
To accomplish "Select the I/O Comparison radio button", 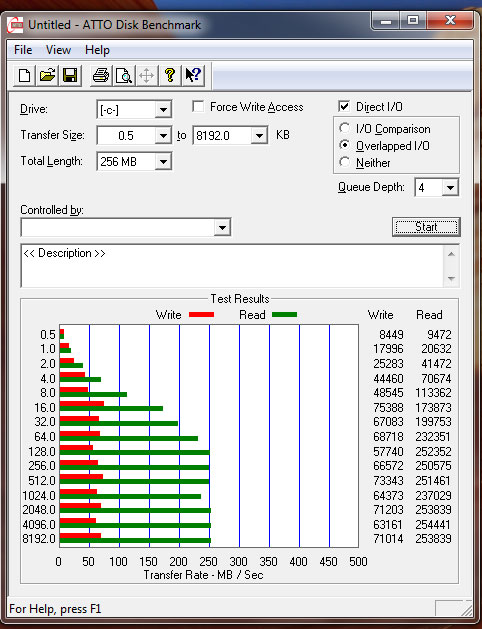I will tap(344, 128).
